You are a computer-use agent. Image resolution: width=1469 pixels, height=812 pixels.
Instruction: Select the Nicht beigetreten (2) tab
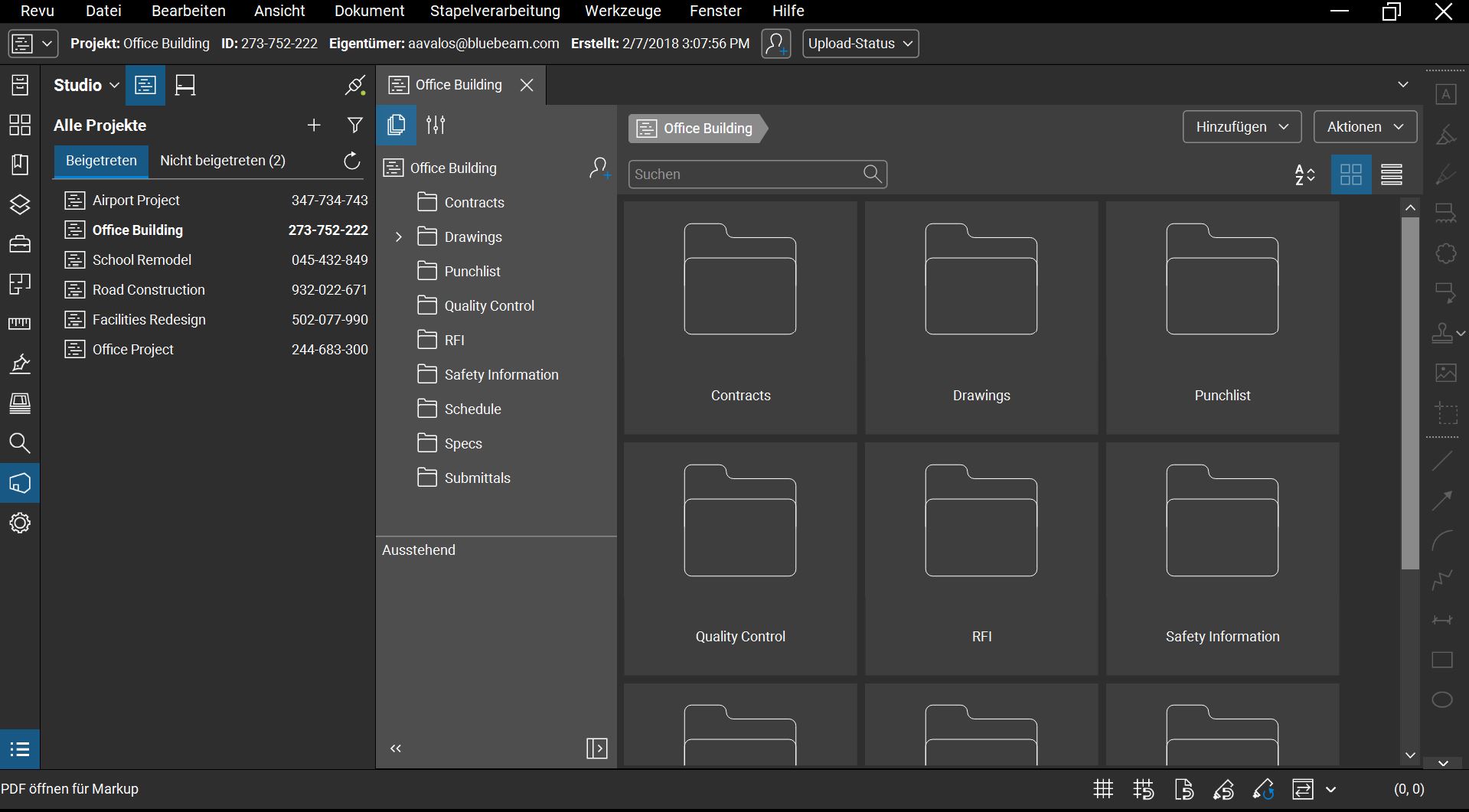pos(222,161)
